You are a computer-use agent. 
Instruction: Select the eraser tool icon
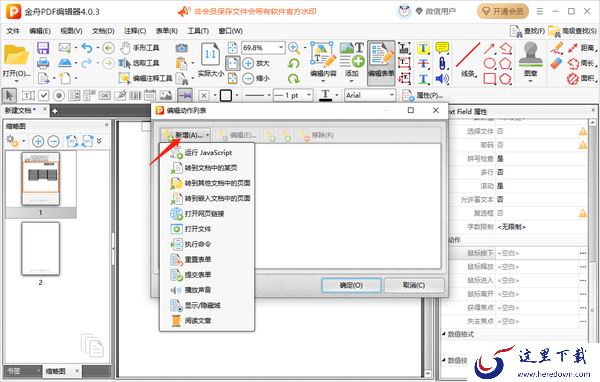557,64
